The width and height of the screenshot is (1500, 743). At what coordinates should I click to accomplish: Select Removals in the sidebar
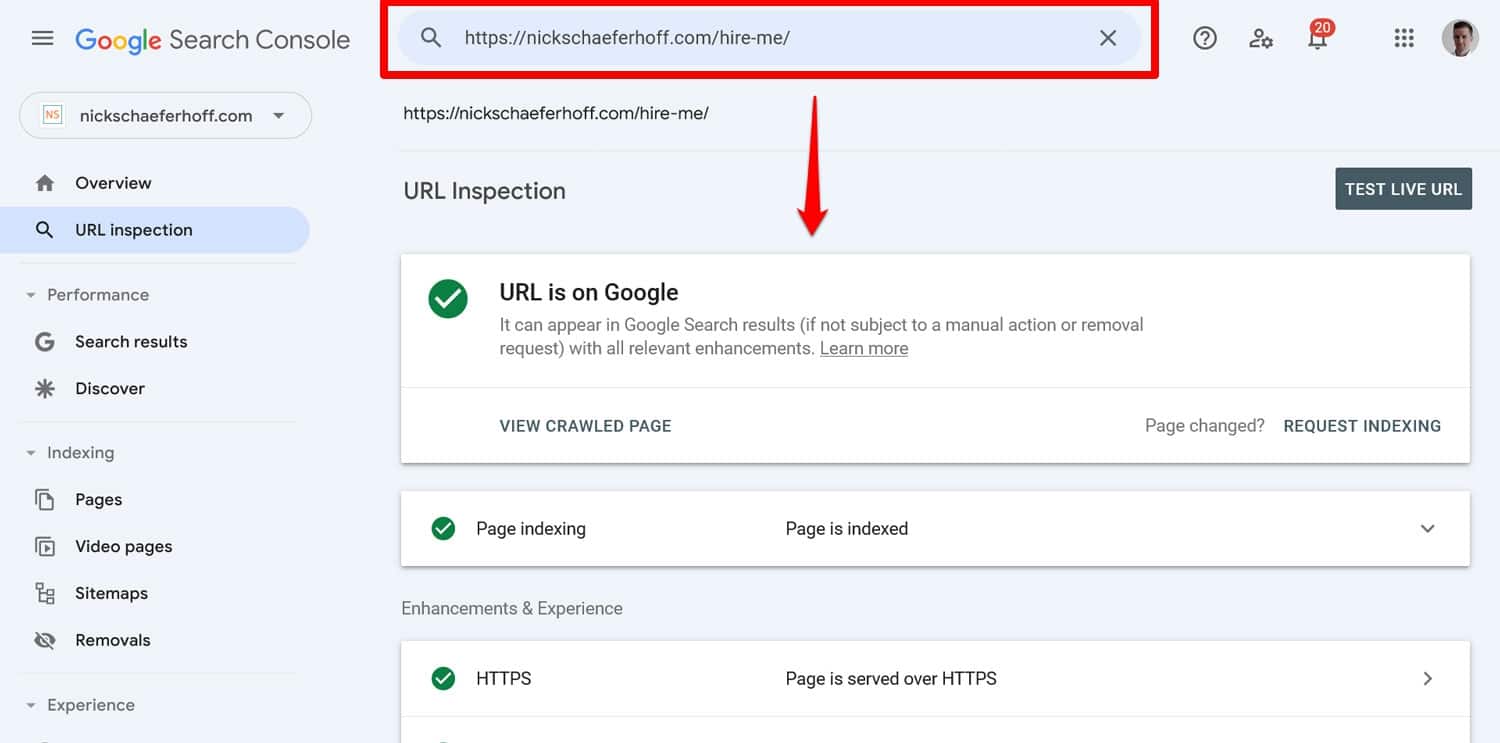(112, 640)
